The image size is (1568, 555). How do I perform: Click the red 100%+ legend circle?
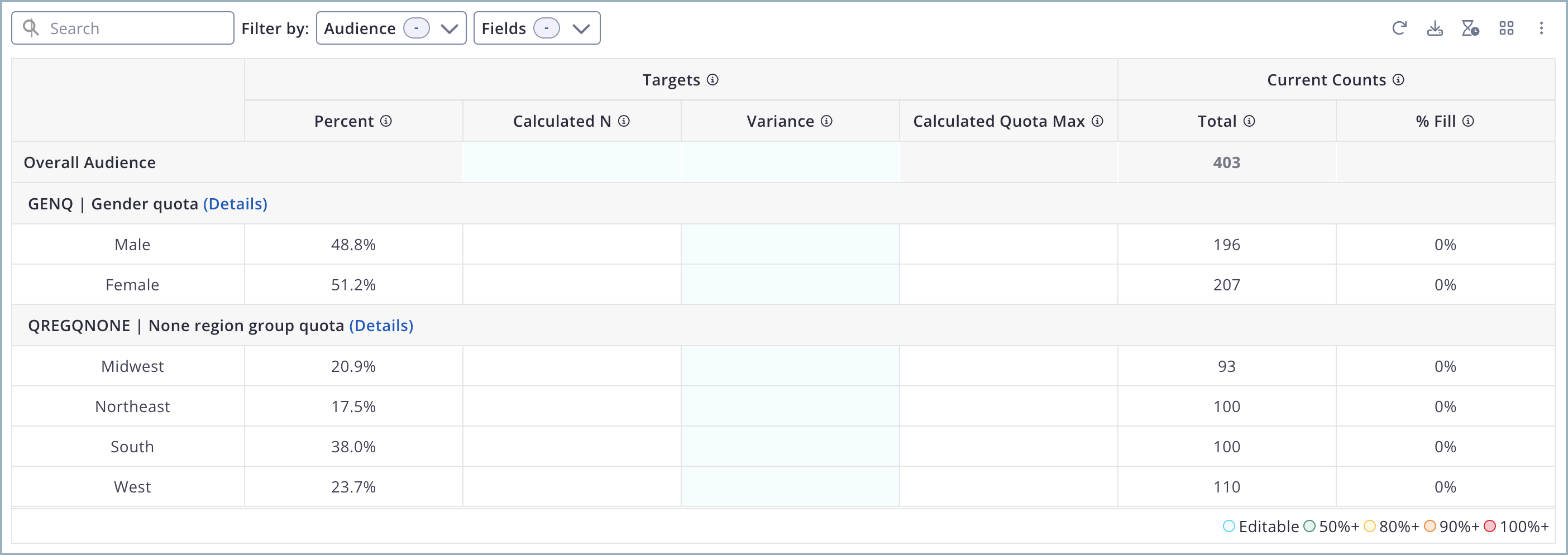(1489, 527)
